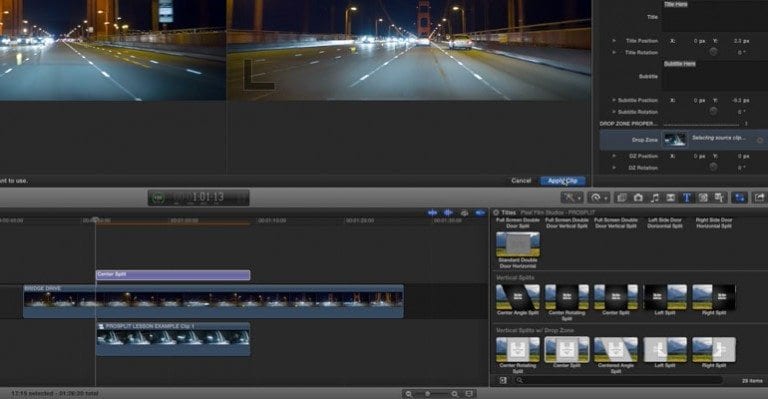Screen dimensions: 768x399
Task: Click DZ Position X value
Action: coord(699,156)
